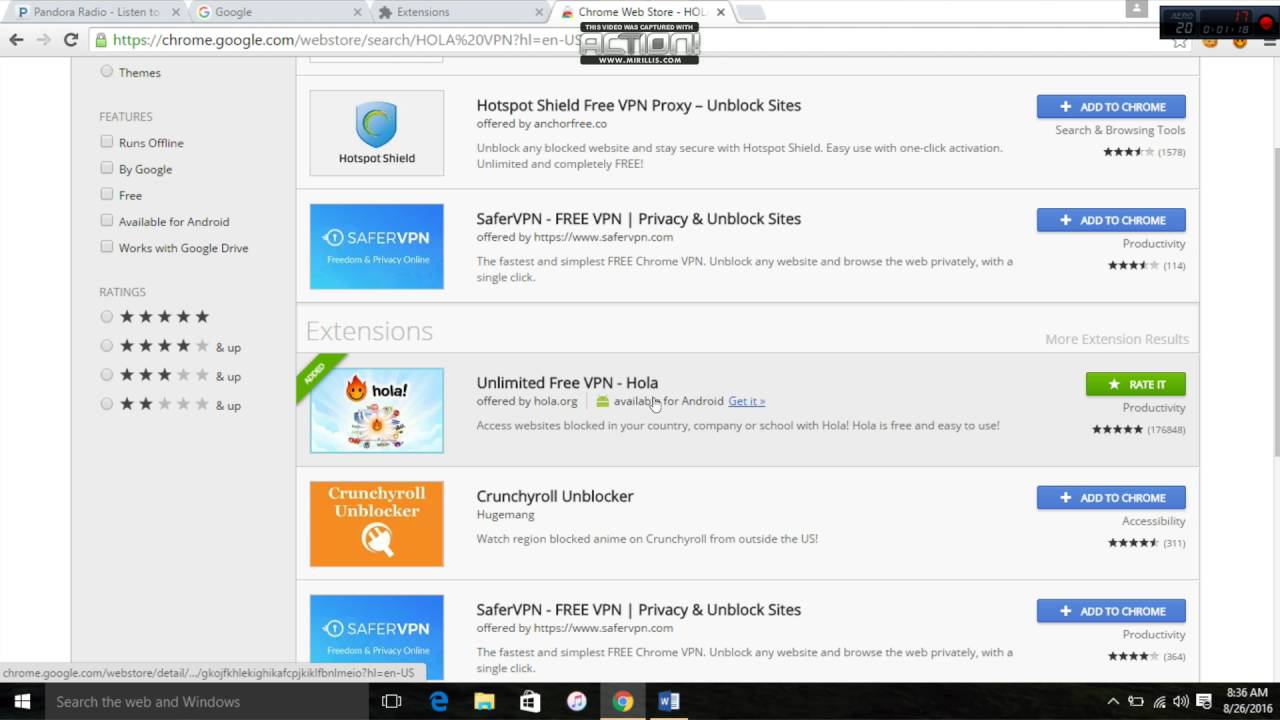Open the volume control in system tray
This screenshot has width=1280, height=720.
click(1181, 701)
